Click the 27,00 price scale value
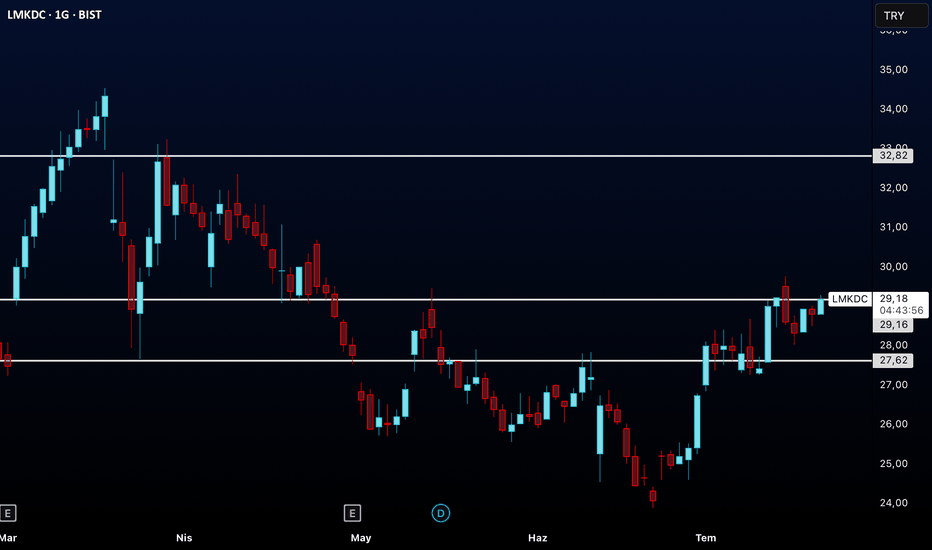This screenshot has height=550, width=932. [x=893, y=385]
